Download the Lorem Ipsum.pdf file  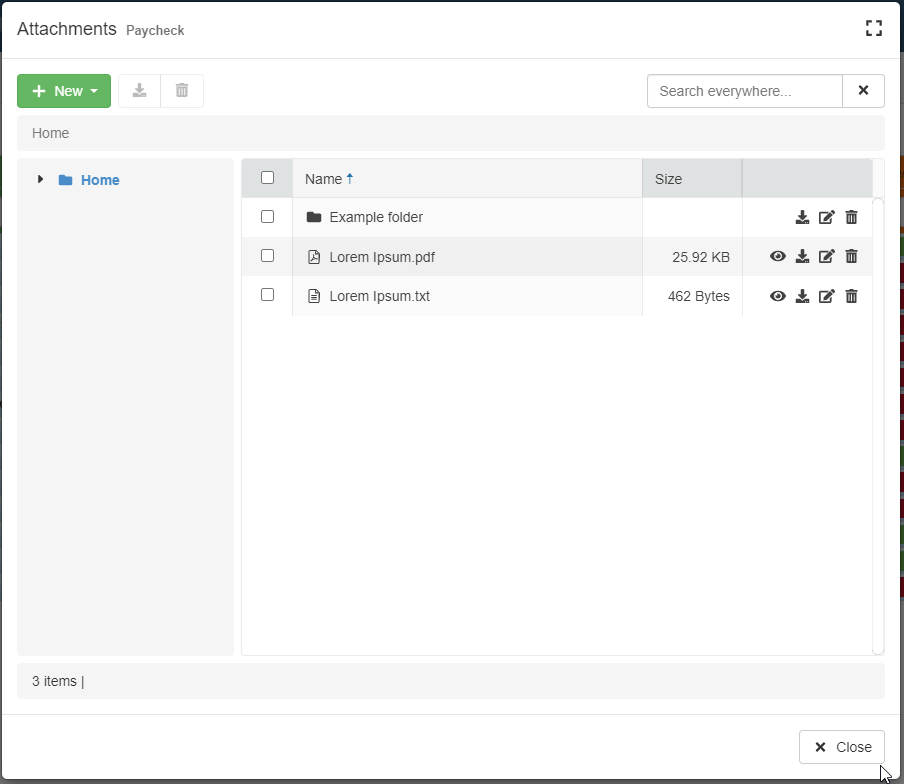[x=802, y=256]
